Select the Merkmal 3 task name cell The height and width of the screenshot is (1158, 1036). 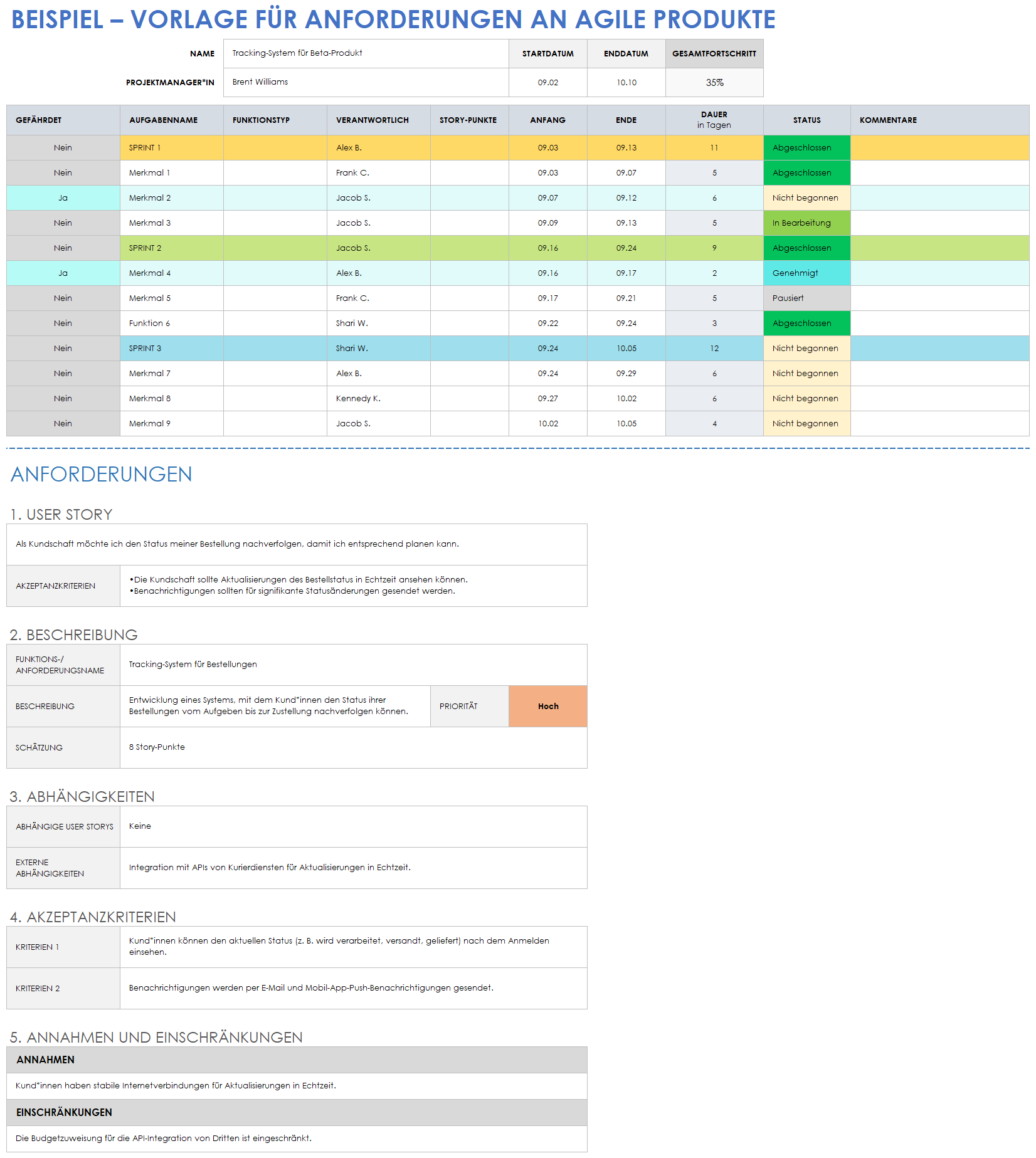[x=171, y=223]
